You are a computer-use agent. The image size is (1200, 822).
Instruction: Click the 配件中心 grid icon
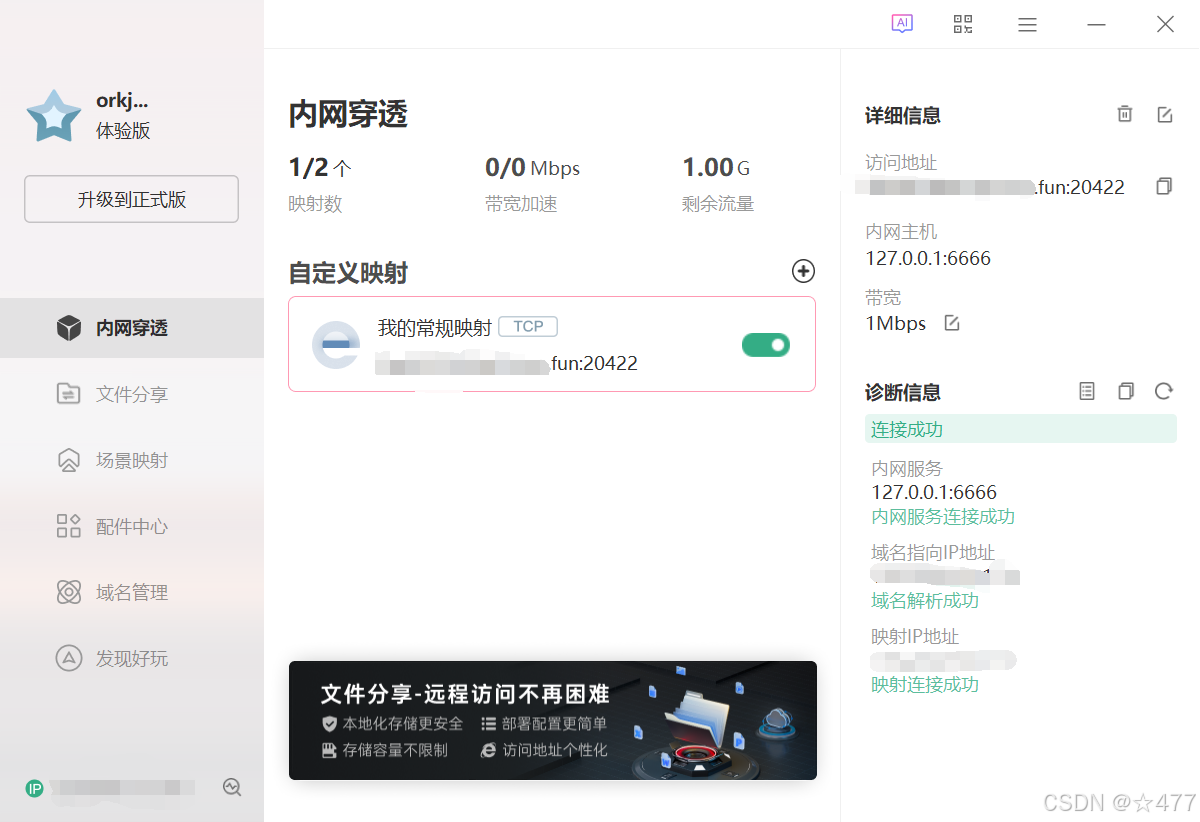[68, 526]
